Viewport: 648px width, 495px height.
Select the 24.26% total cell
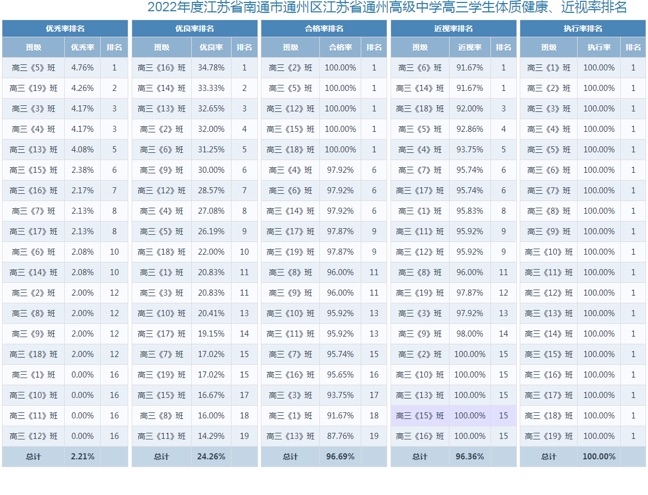point(211,456)
